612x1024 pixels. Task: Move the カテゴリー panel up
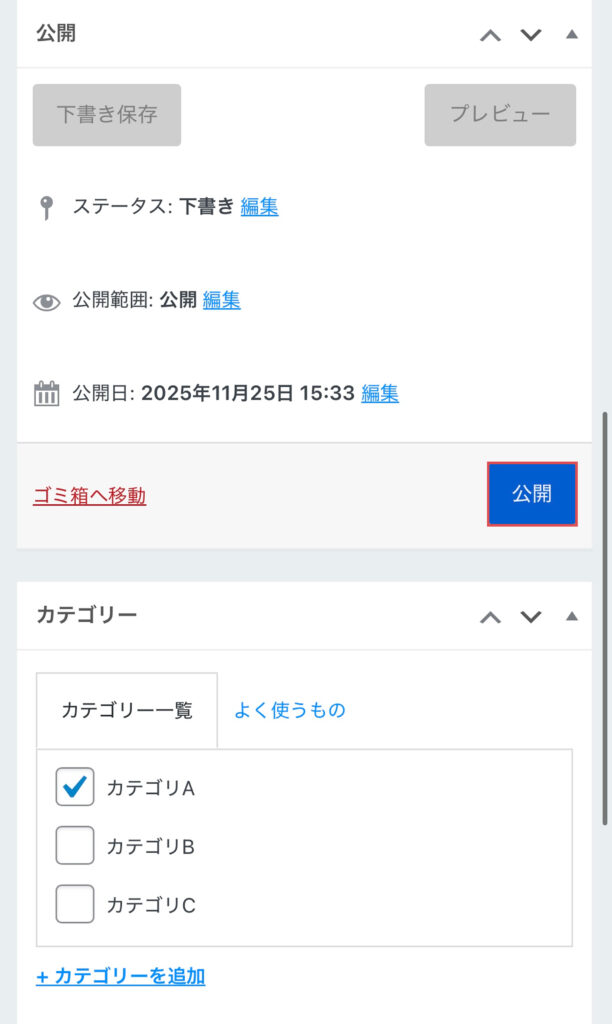pyautogui.click(x=490, y=616)
